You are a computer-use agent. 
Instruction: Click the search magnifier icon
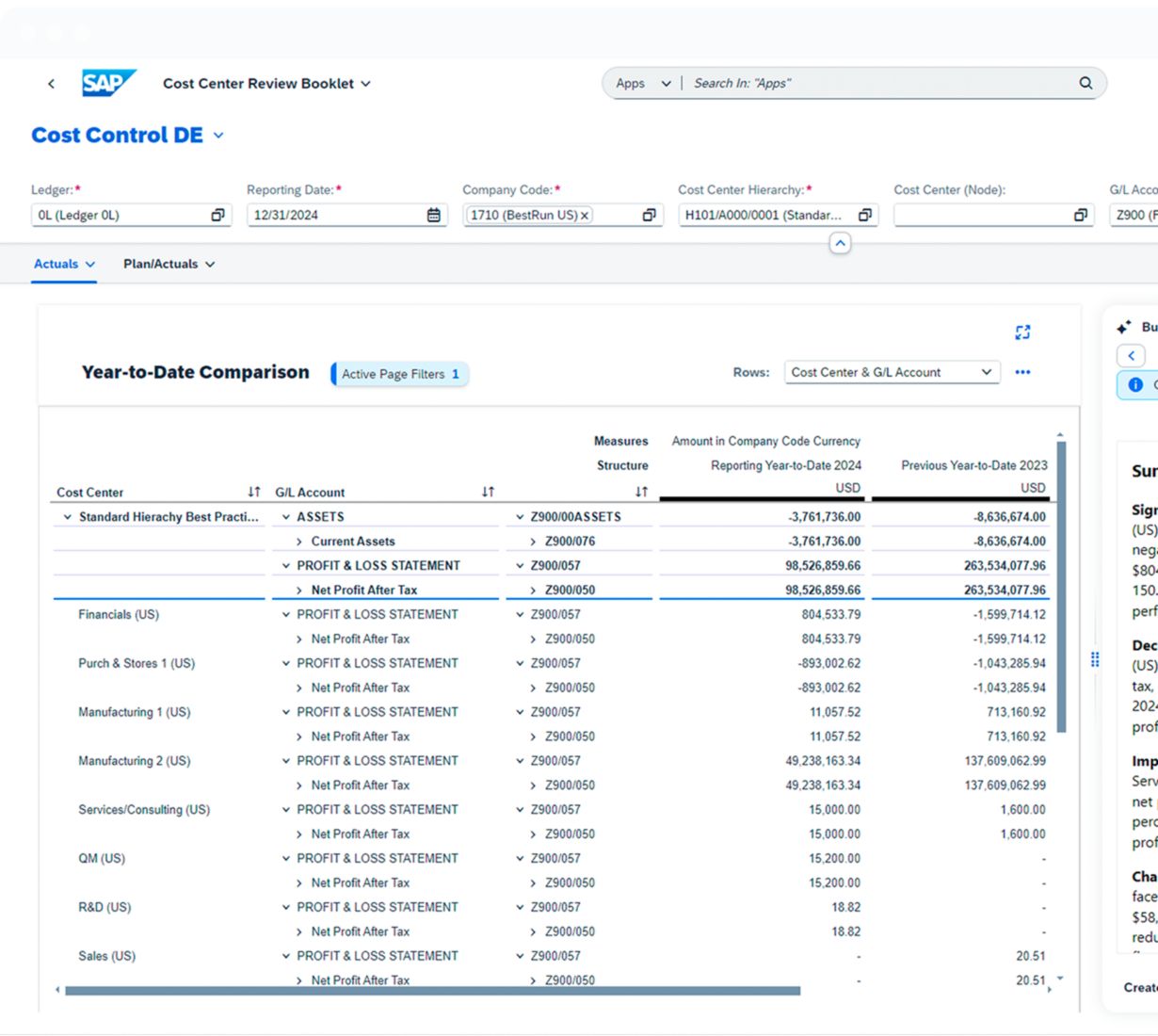click(x=1086, y=83)
